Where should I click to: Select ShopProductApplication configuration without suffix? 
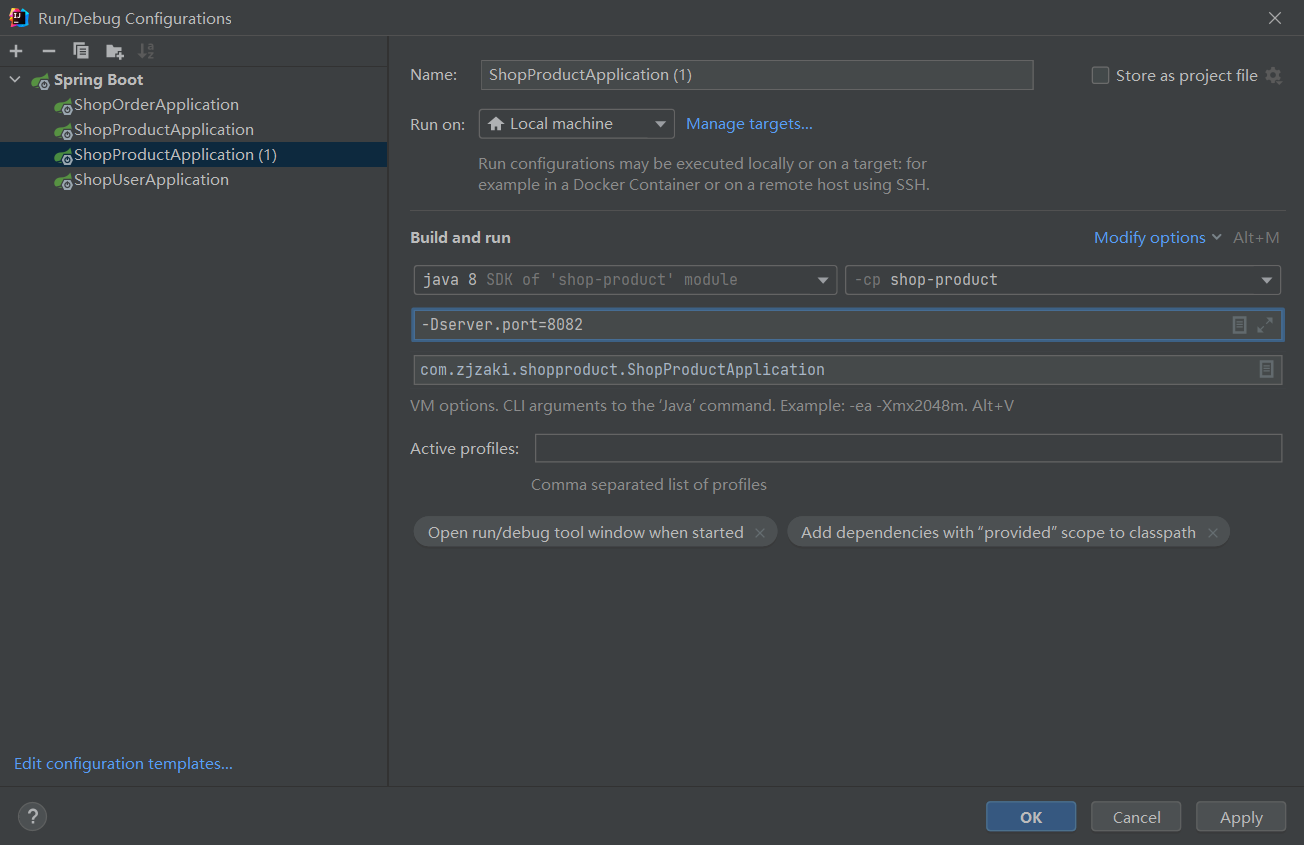click(164, 130)
